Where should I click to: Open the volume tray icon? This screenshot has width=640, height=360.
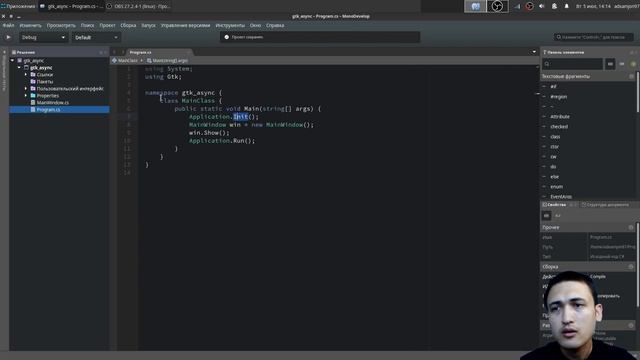coord(542,6)
